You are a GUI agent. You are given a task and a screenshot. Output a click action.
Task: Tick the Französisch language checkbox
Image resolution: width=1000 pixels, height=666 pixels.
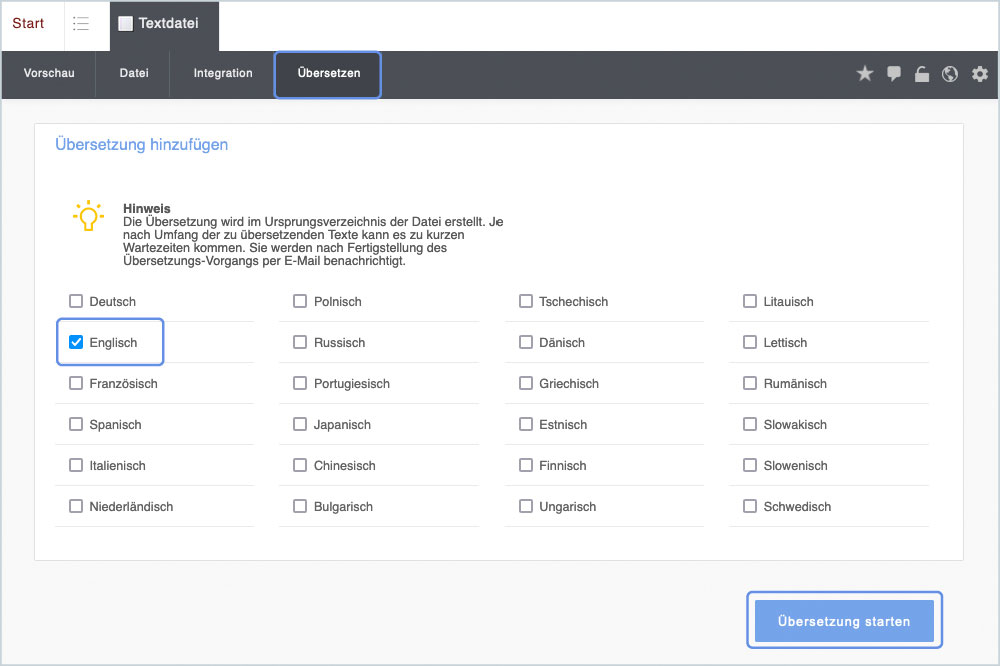coord(76,384)
